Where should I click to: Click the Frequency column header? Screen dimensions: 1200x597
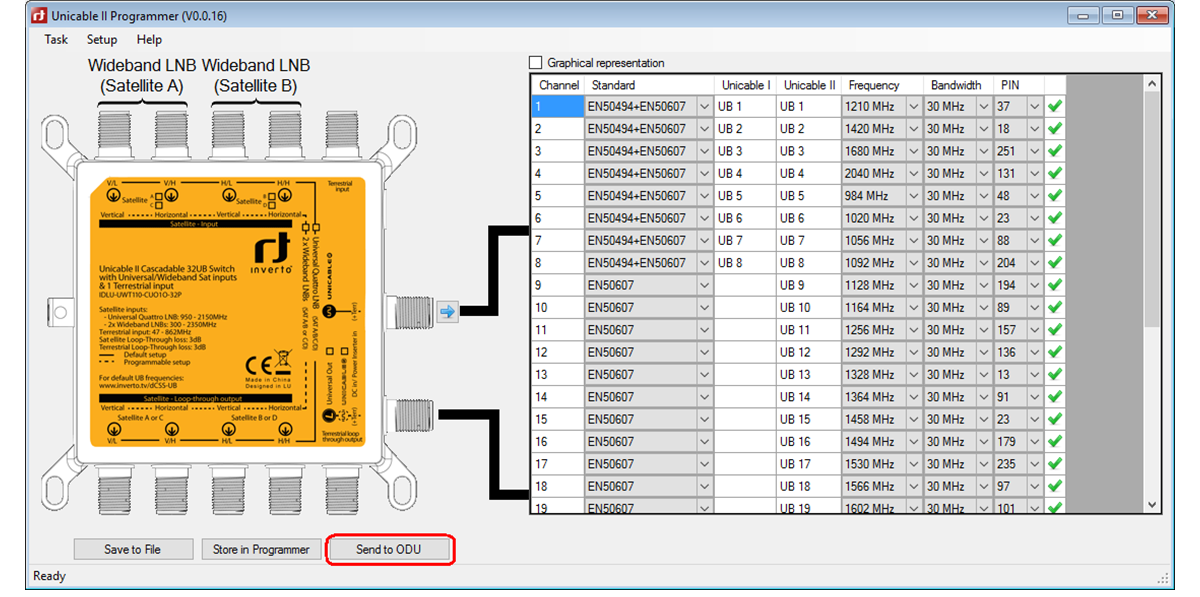tap(882, 85)
